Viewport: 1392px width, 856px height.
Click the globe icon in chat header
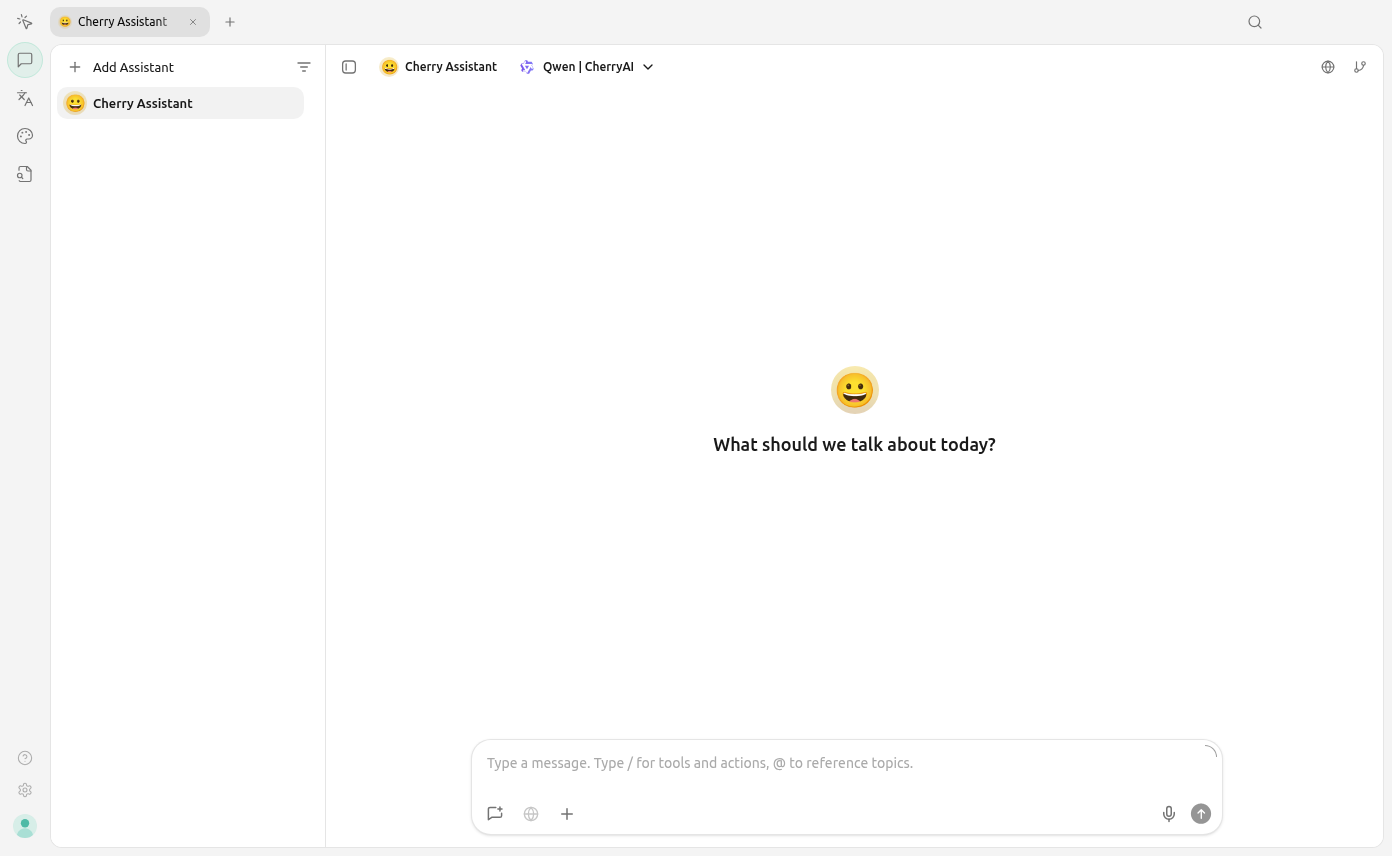(1328, 67)
